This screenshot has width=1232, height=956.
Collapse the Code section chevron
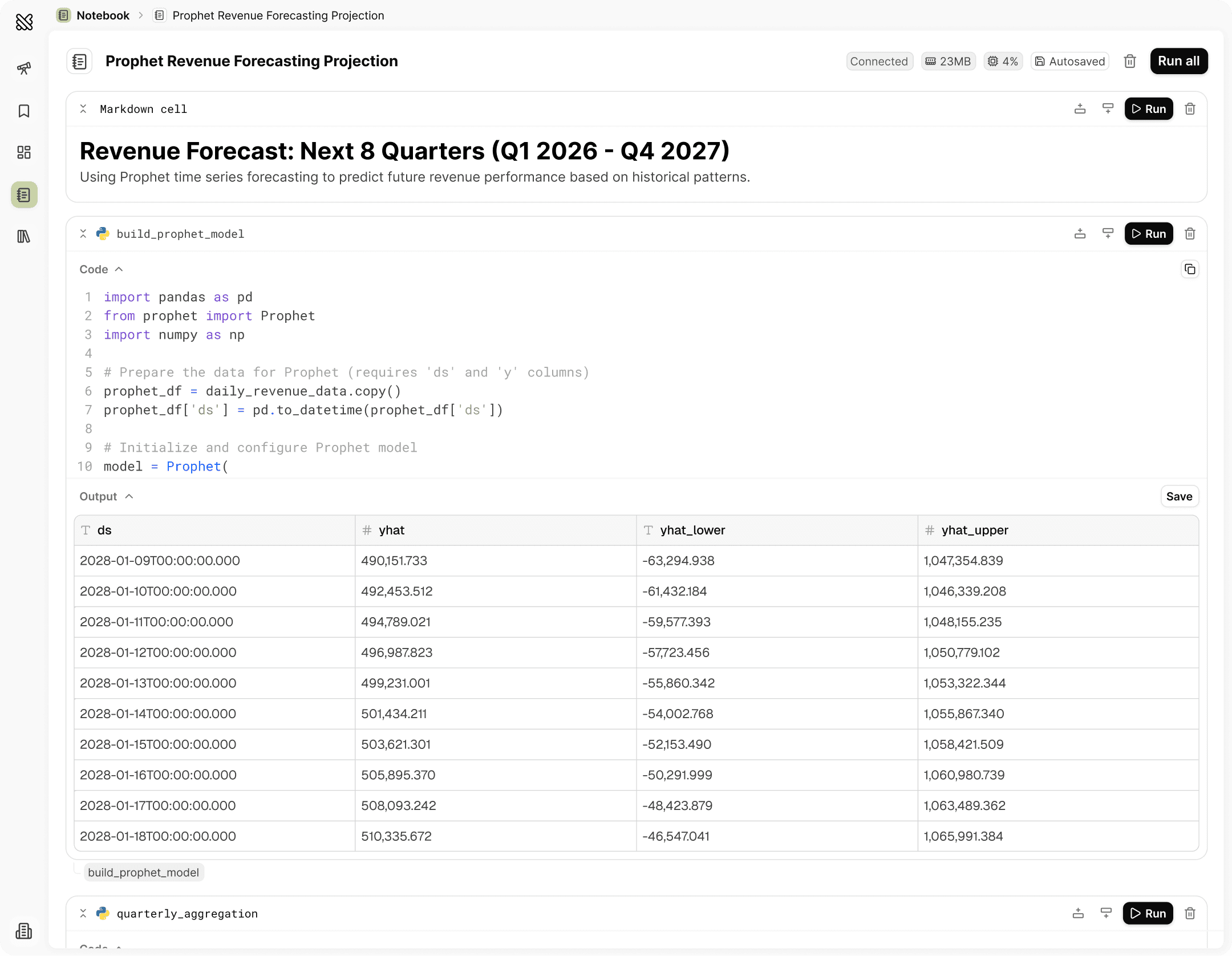(x=119, y=269)
